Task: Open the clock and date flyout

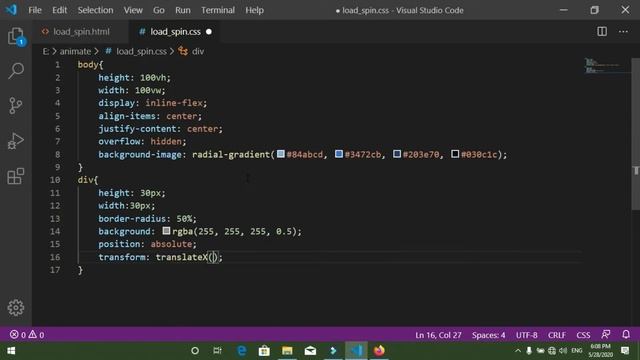Action: [601, 351]
